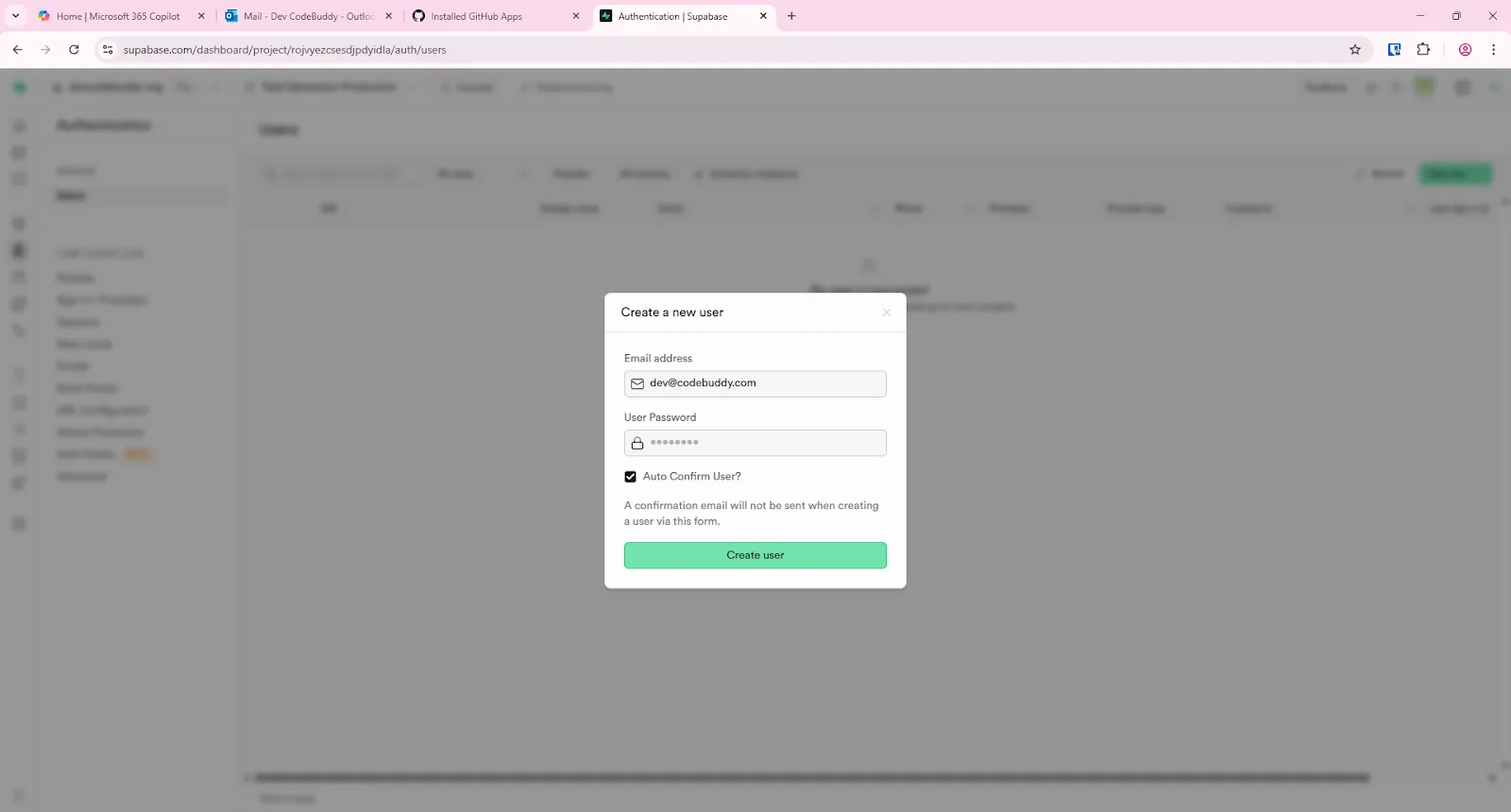View site information icon in address bar

[x=108, y=50]
